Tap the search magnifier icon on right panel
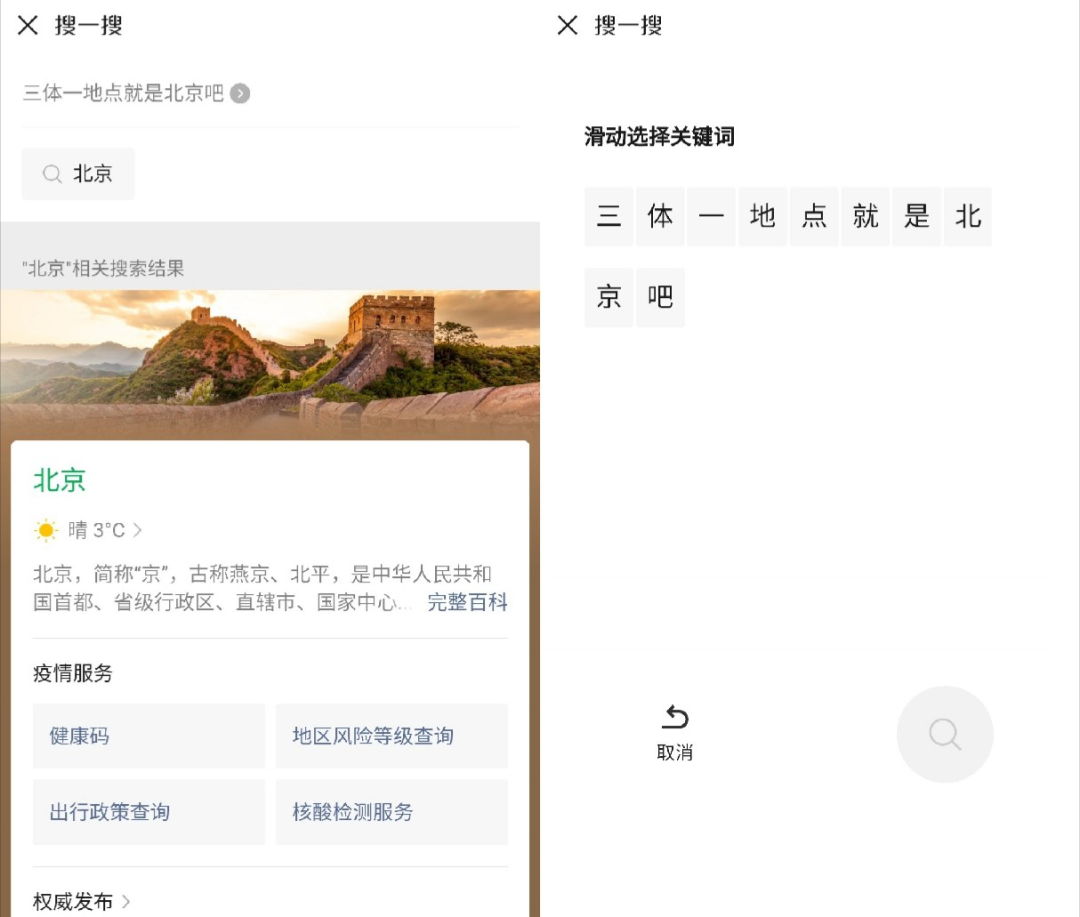The width and height of the screenshot is (1080, 917). pyautogui.click(x=944, y=734)
